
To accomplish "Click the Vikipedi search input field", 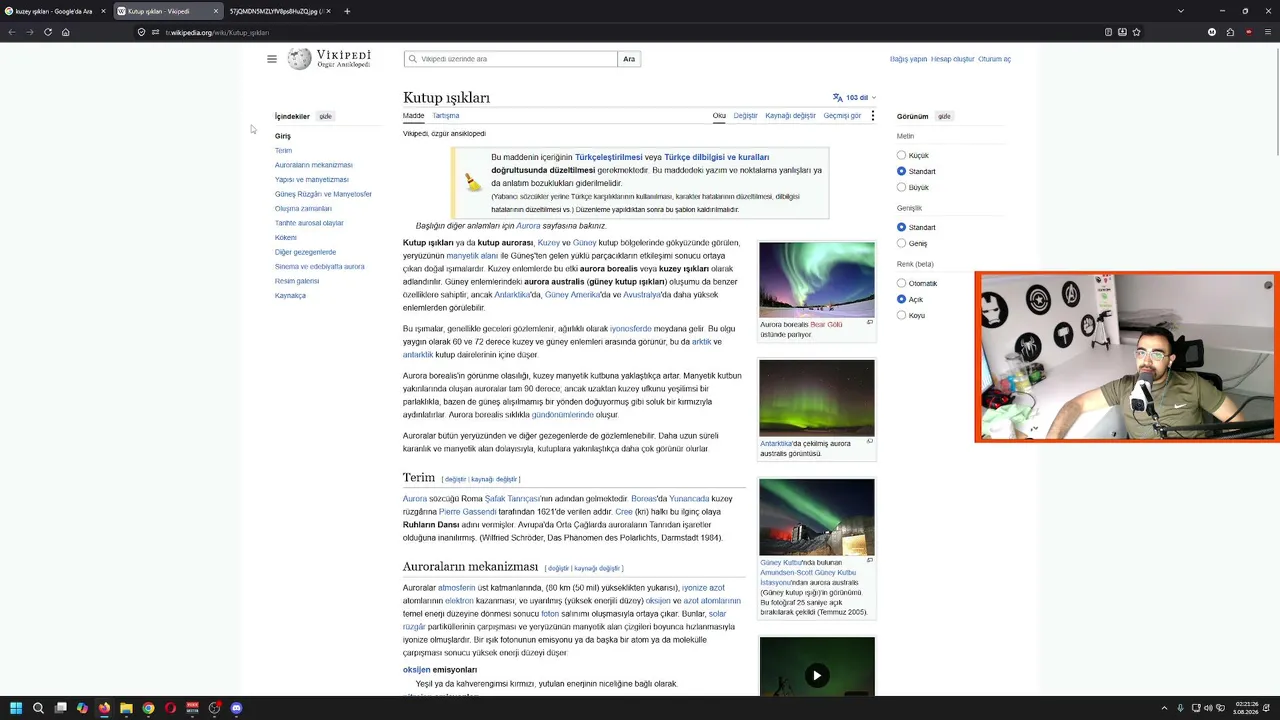I will coord(511,59).
